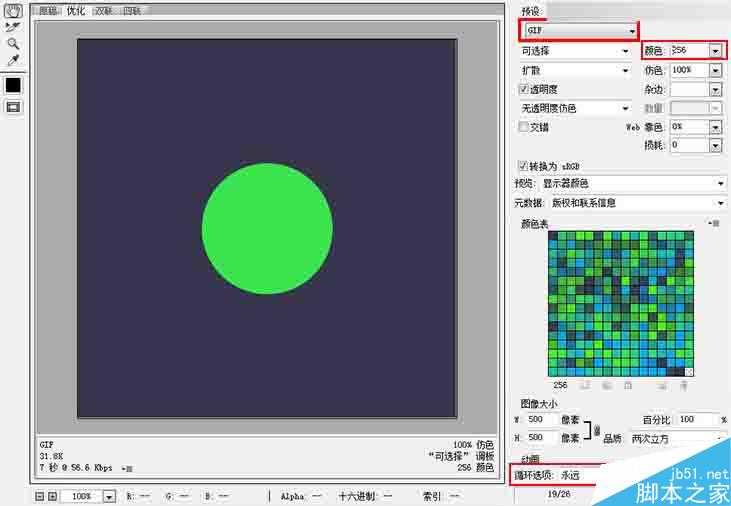Open the 100% zoom level dropdown arrow
The height and width of the screenshot is (506, 731).
109,497
